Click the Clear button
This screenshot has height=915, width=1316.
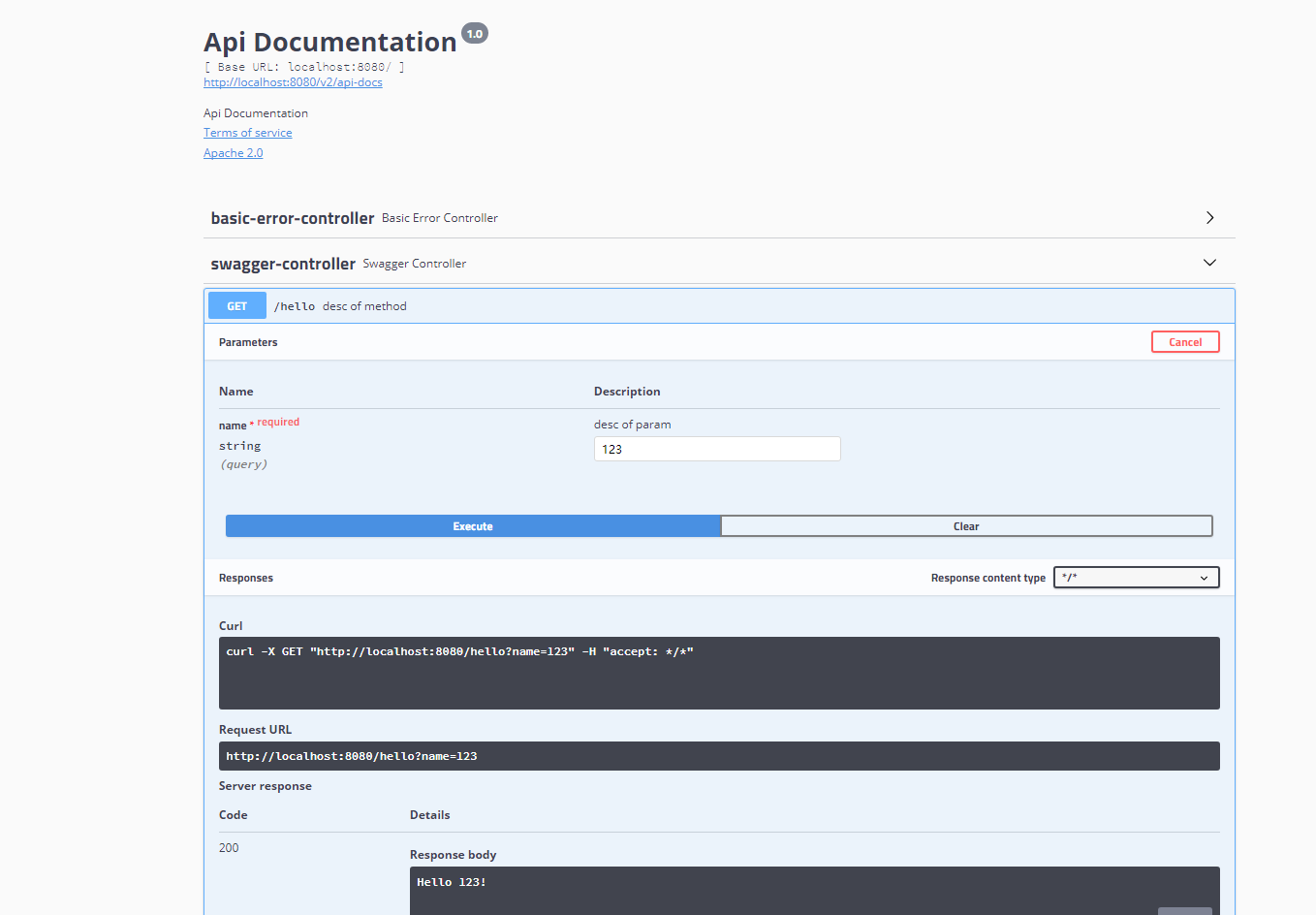tap(966, 526)
